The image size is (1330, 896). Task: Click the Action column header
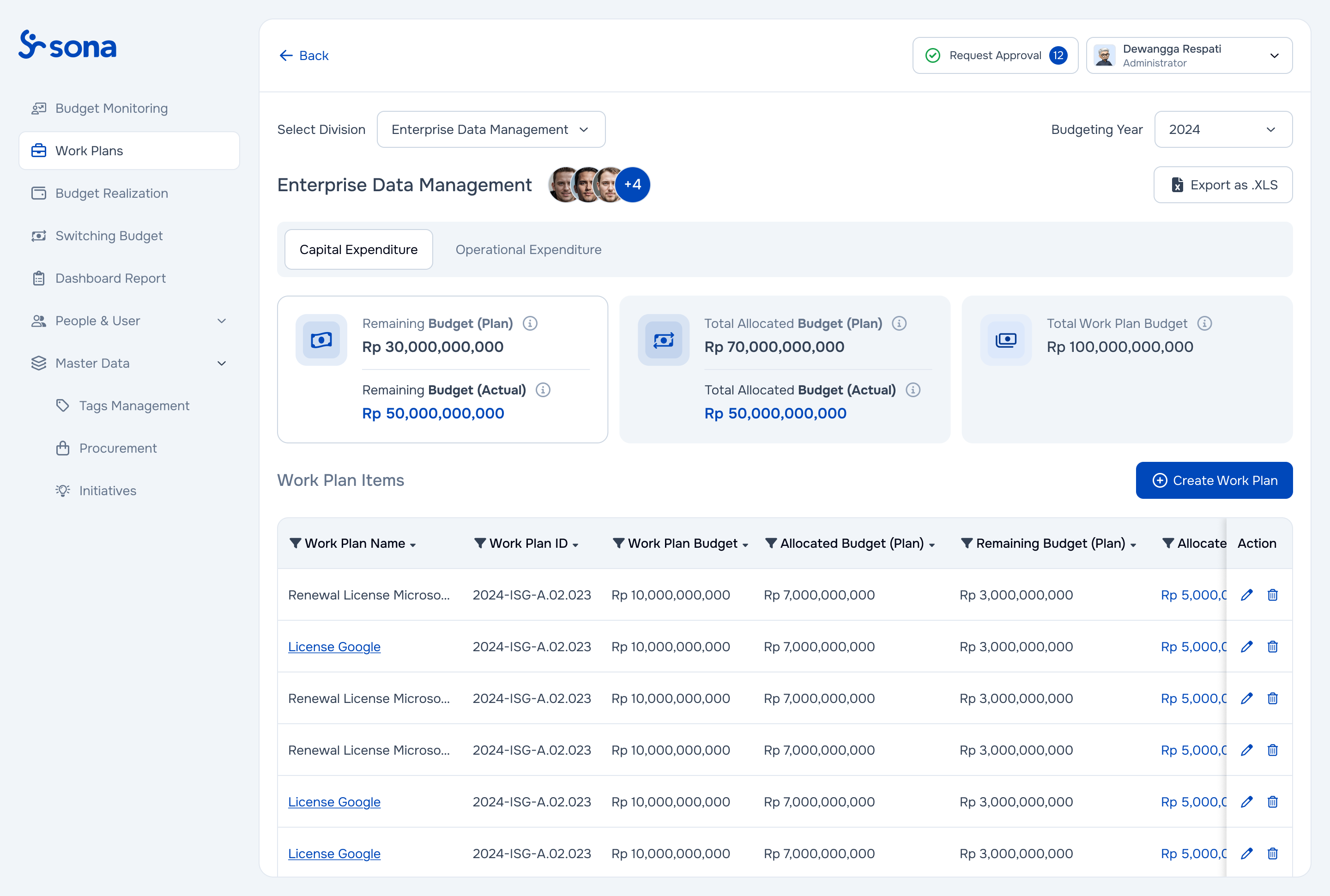(1256, 544)
